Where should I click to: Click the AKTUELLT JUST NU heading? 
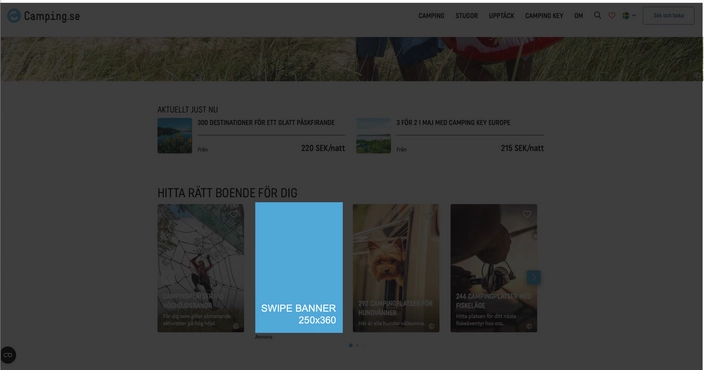pos(188,110)
